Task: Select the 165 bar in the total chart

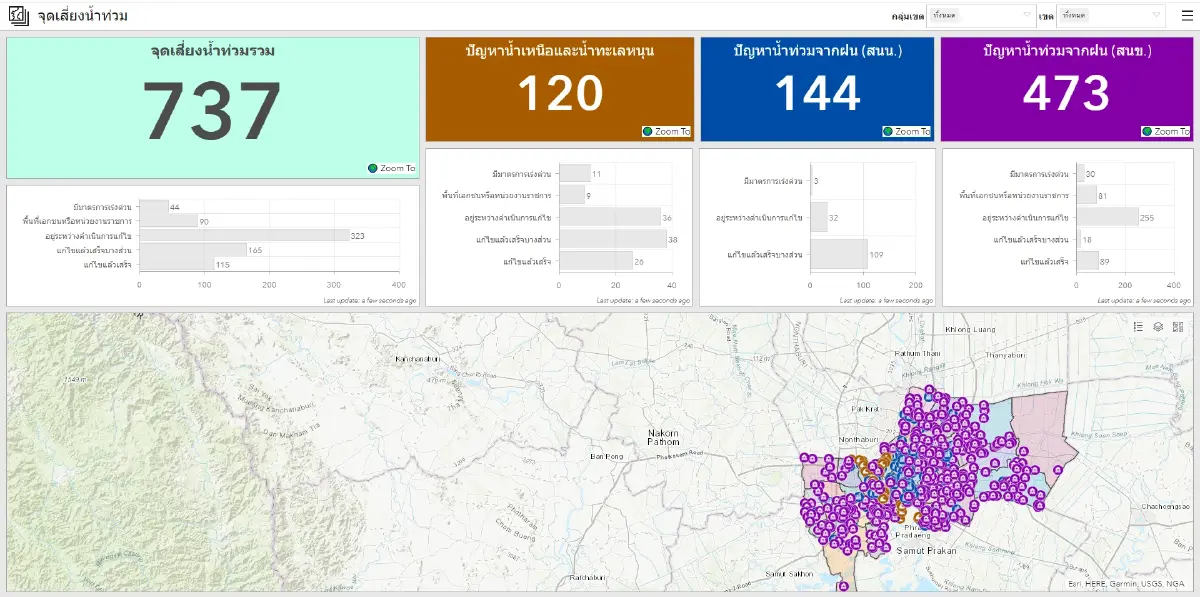Action: pyautogui.click(x=192, y=249)
